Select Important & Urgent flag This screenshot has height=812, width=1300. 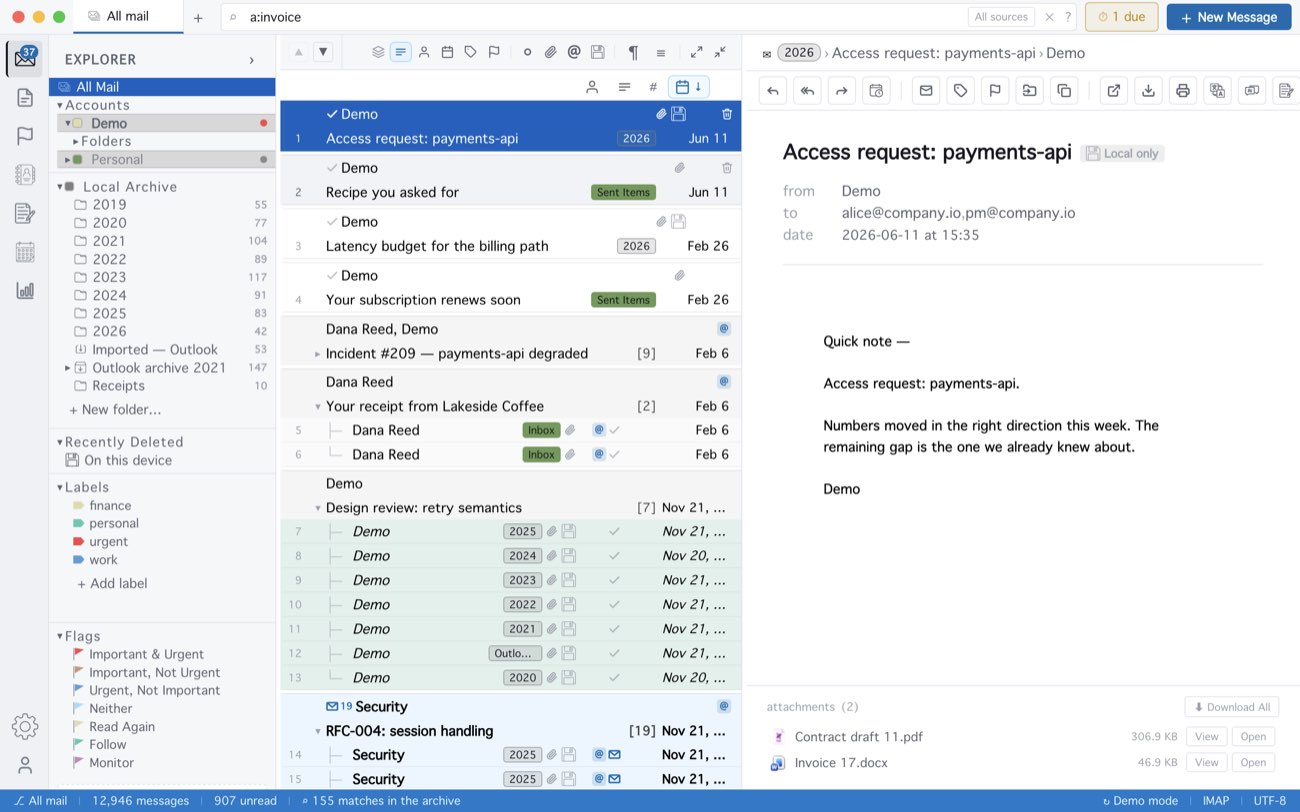[x=146, y=654]
